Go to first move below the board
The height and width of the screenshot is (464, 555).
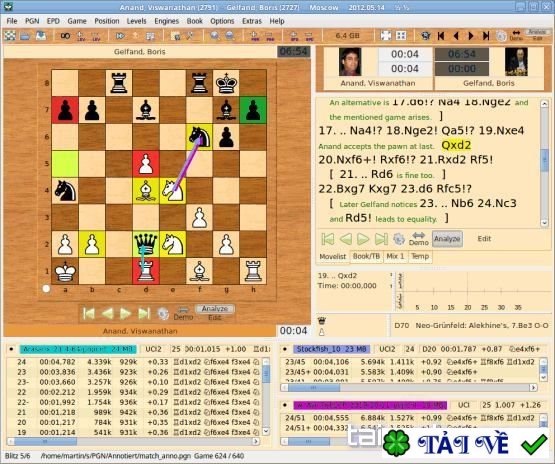point(88,313)
